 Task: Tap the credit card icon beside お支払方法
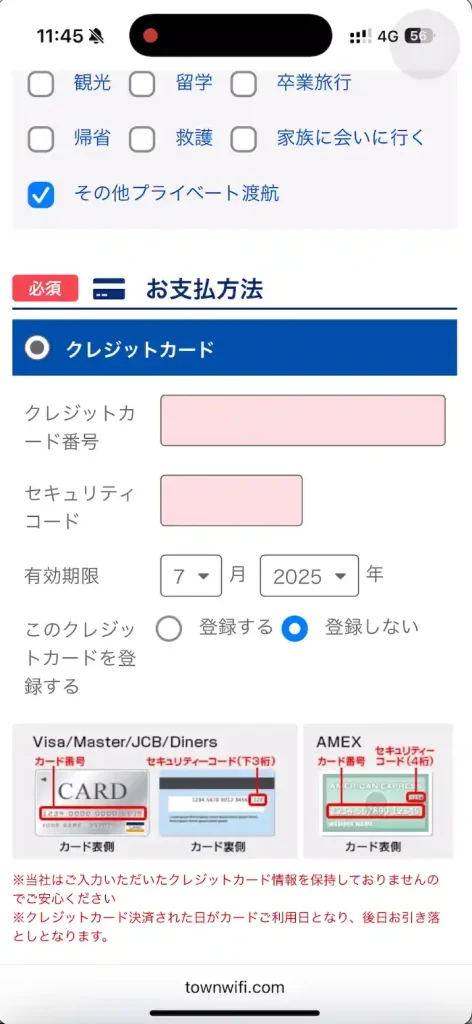pos(109,289)
